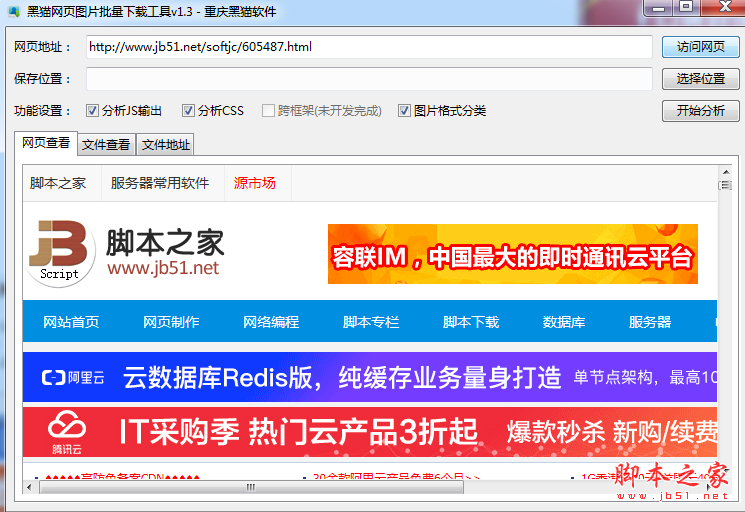Toggle the 分析JS输出 checkbox

click(x=92, y=111)
